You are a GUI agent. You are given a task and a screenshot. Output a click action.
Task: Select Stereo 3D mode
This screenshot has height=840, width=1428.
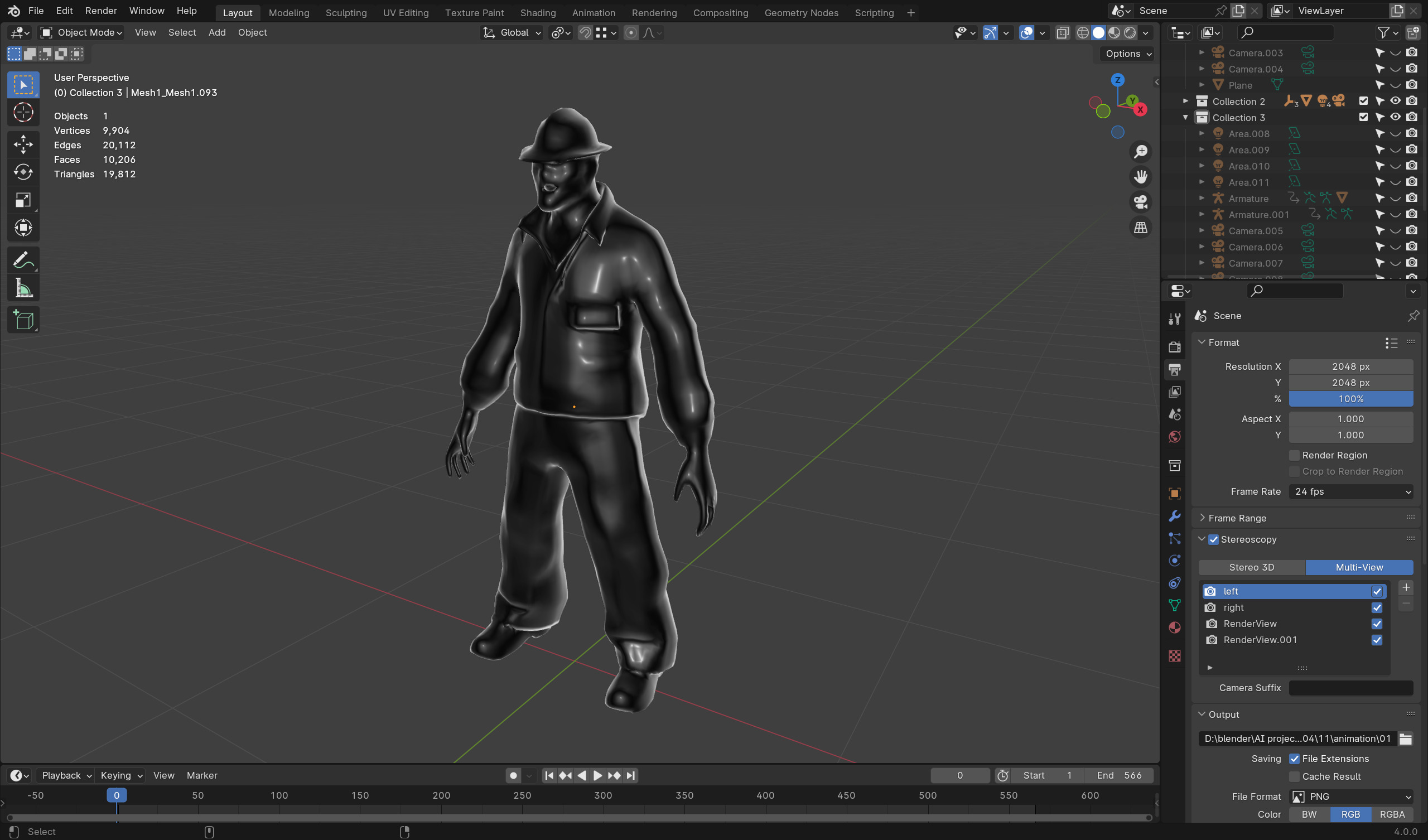pyautogui.click(x=1251, y=567)
